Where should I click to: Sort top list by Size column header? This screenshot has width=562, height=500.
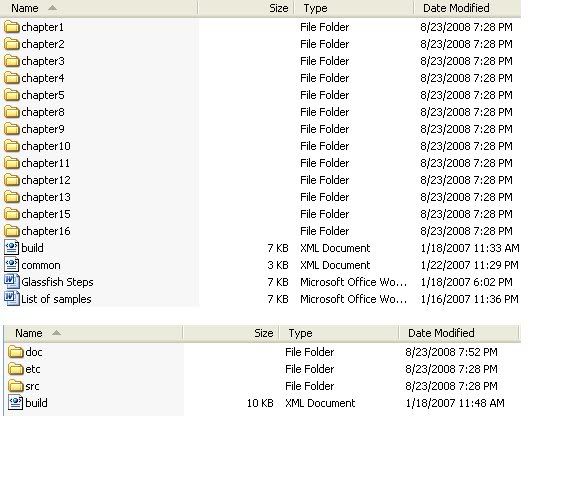[246, 8]
